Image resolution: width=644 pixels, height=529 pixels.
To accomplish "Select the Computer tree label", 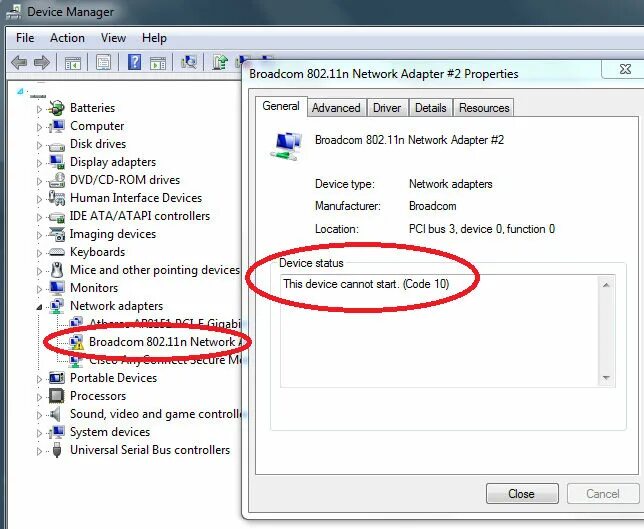I will pyautogui.click(x=97, y=126).
